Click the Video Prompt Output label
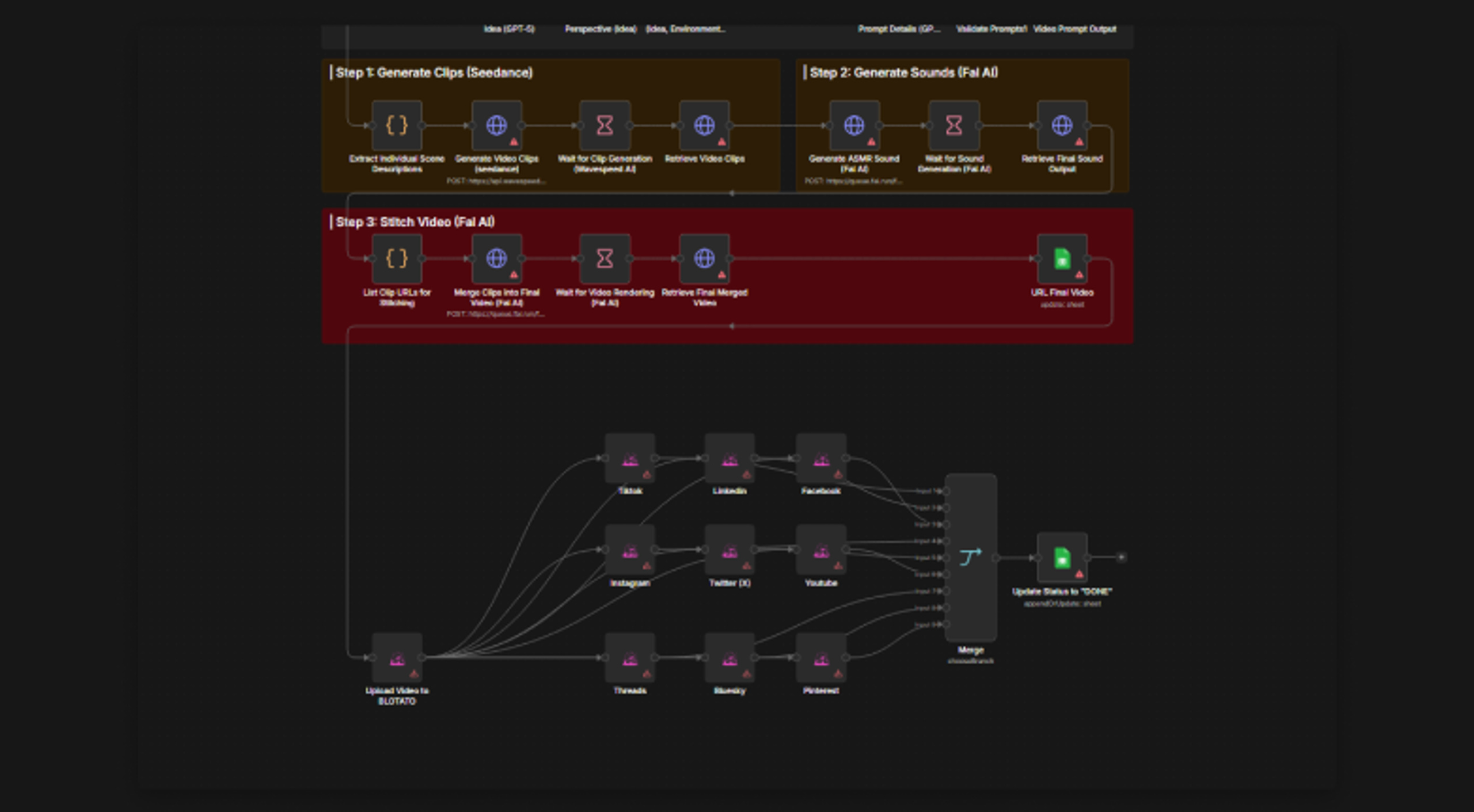Screen dimensions: 1474x812 [1075, 29]
